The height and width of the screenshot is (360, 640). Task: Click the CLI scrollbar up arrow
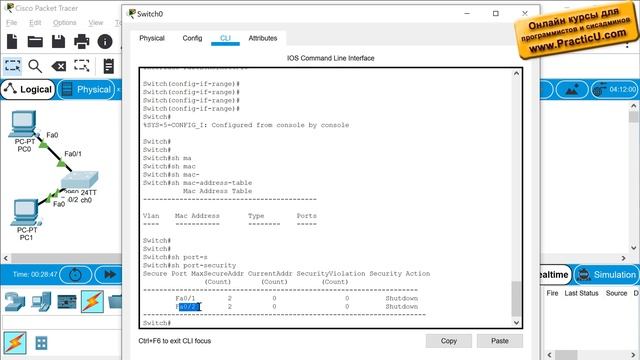click(516, 74)
